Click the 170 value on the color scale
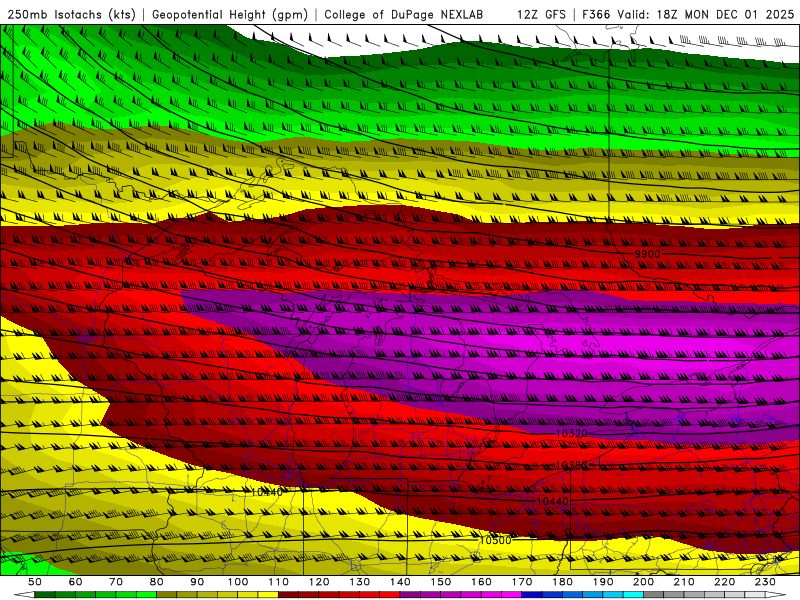 (x=522, y=582)
